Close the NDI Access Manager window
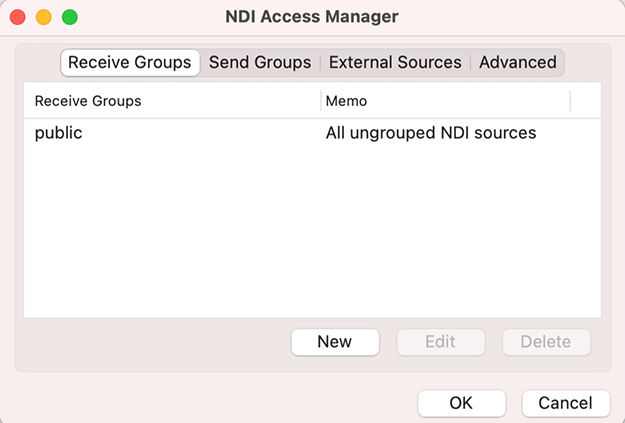625x423 pixels. [x=18, y=17]
